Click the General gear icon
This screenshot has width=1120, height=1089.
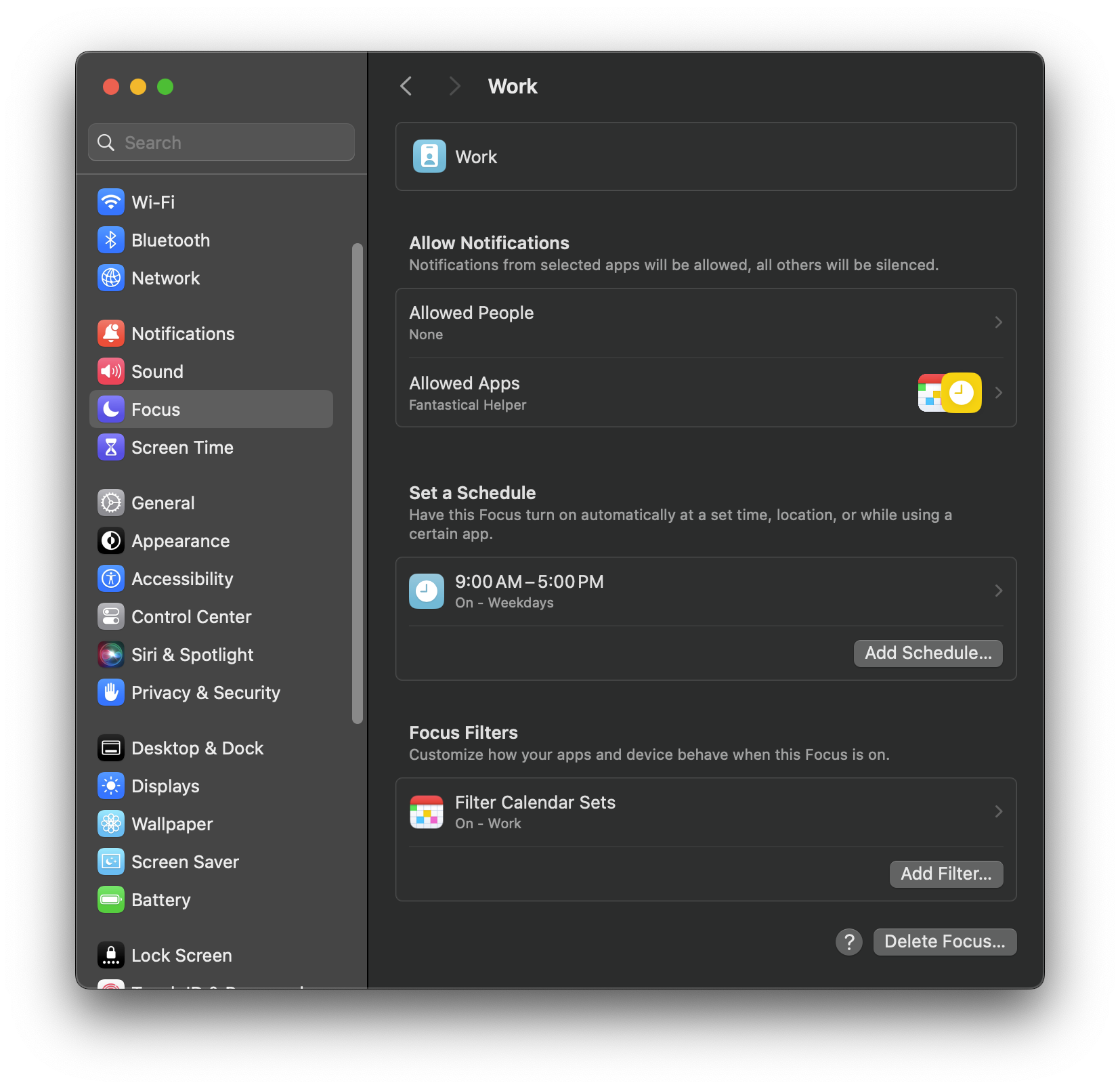click(111, 503)
